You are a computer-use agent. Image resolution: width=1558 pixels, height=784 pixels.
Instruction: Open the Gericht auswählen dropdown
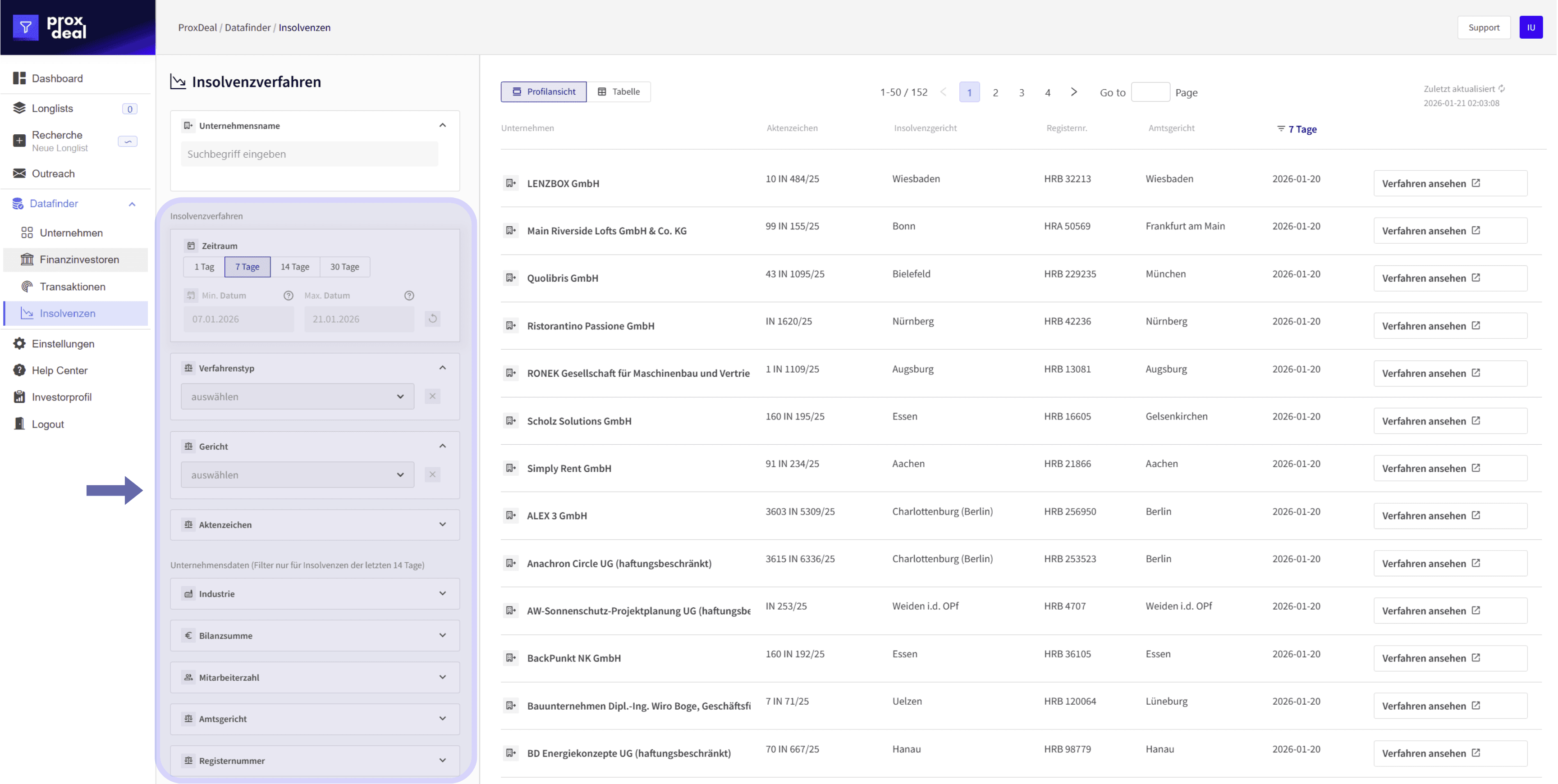297,474
